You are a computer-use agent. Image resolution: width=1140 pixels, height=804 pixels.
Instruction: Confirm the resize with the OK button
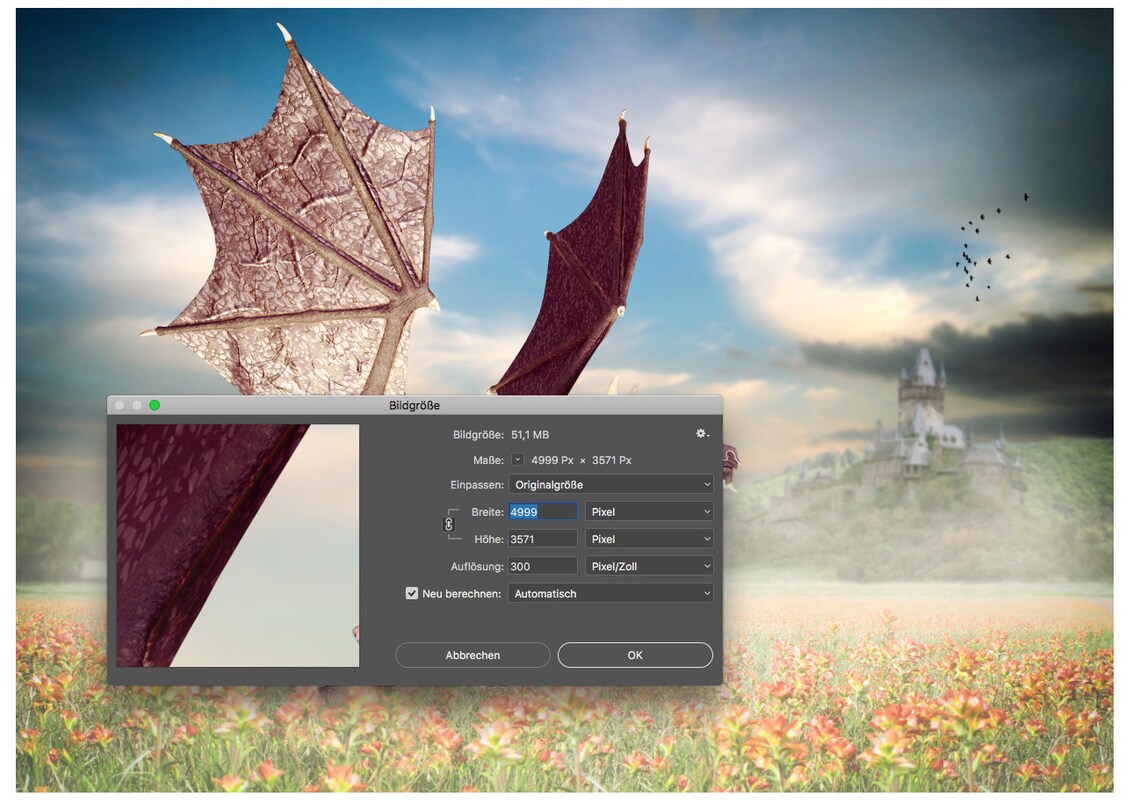[x=634, y=655]
